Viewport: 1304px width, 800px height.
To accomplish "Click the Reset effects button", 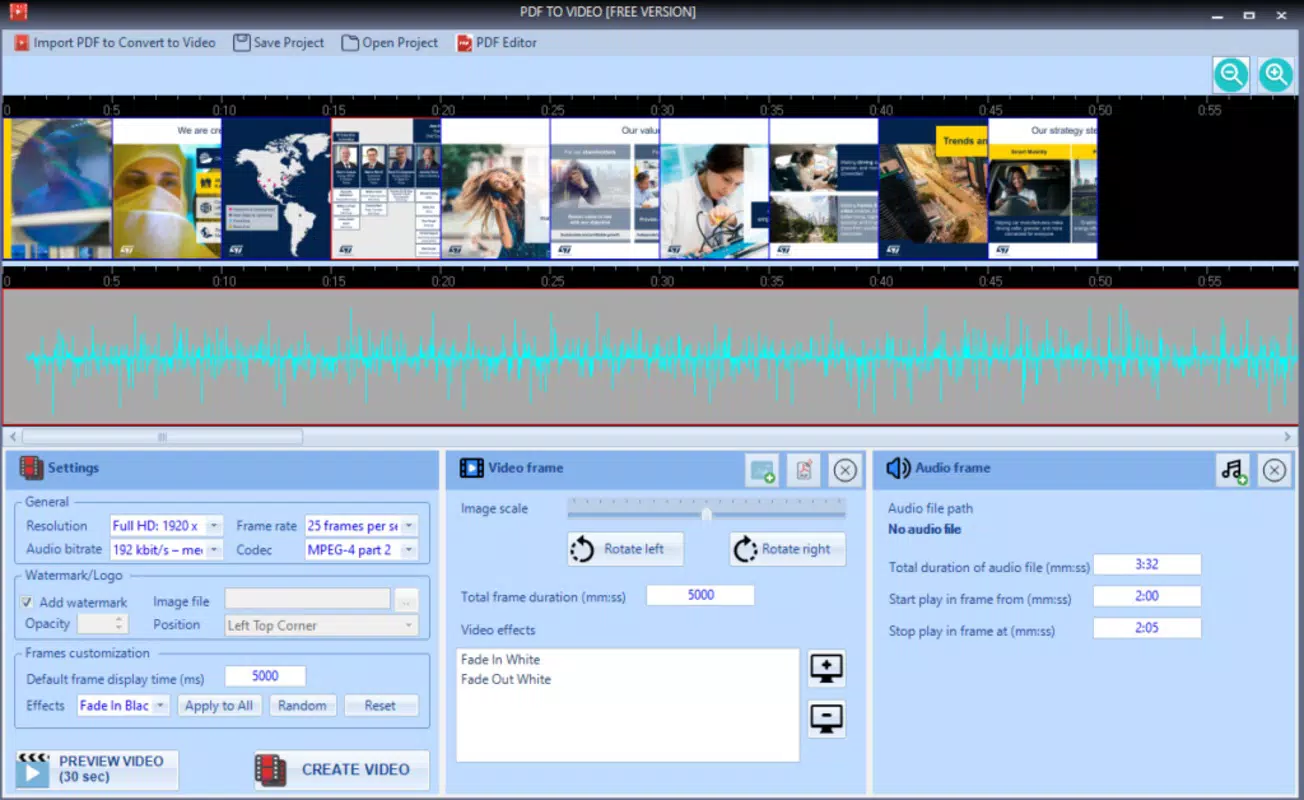I will point(380,706).
